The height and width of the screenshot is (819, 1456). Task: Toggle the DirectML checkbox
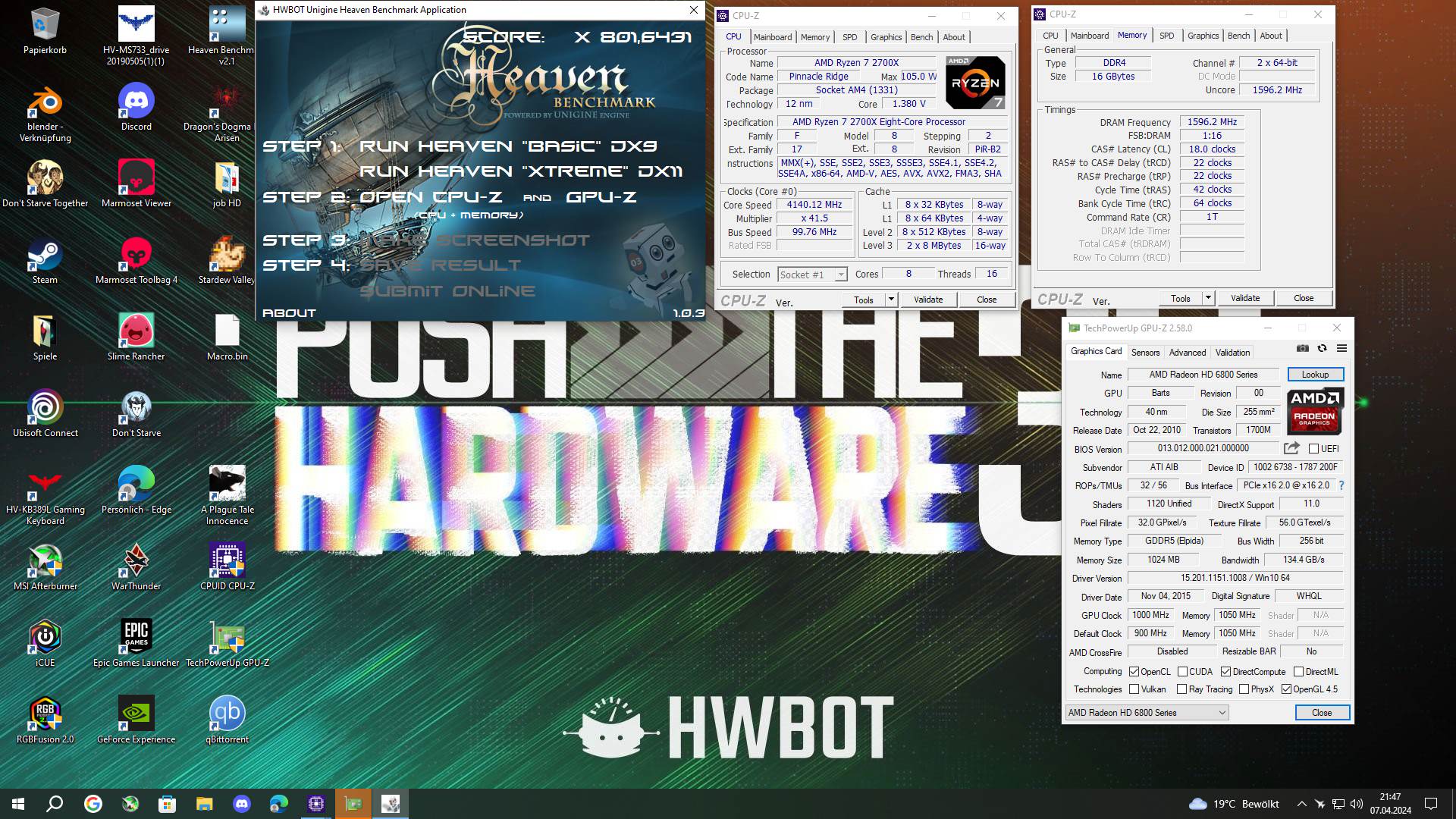click(x=1298, y=672)
